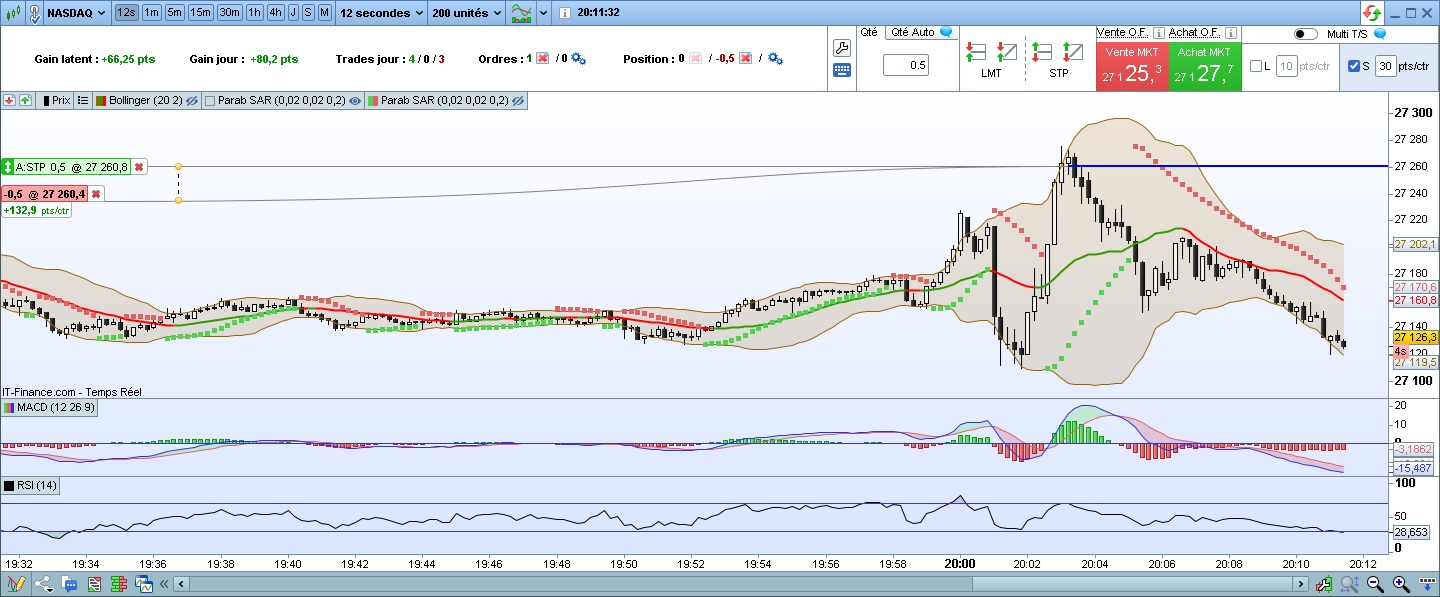Open the 200 unités dropdown

click(468, 13)
